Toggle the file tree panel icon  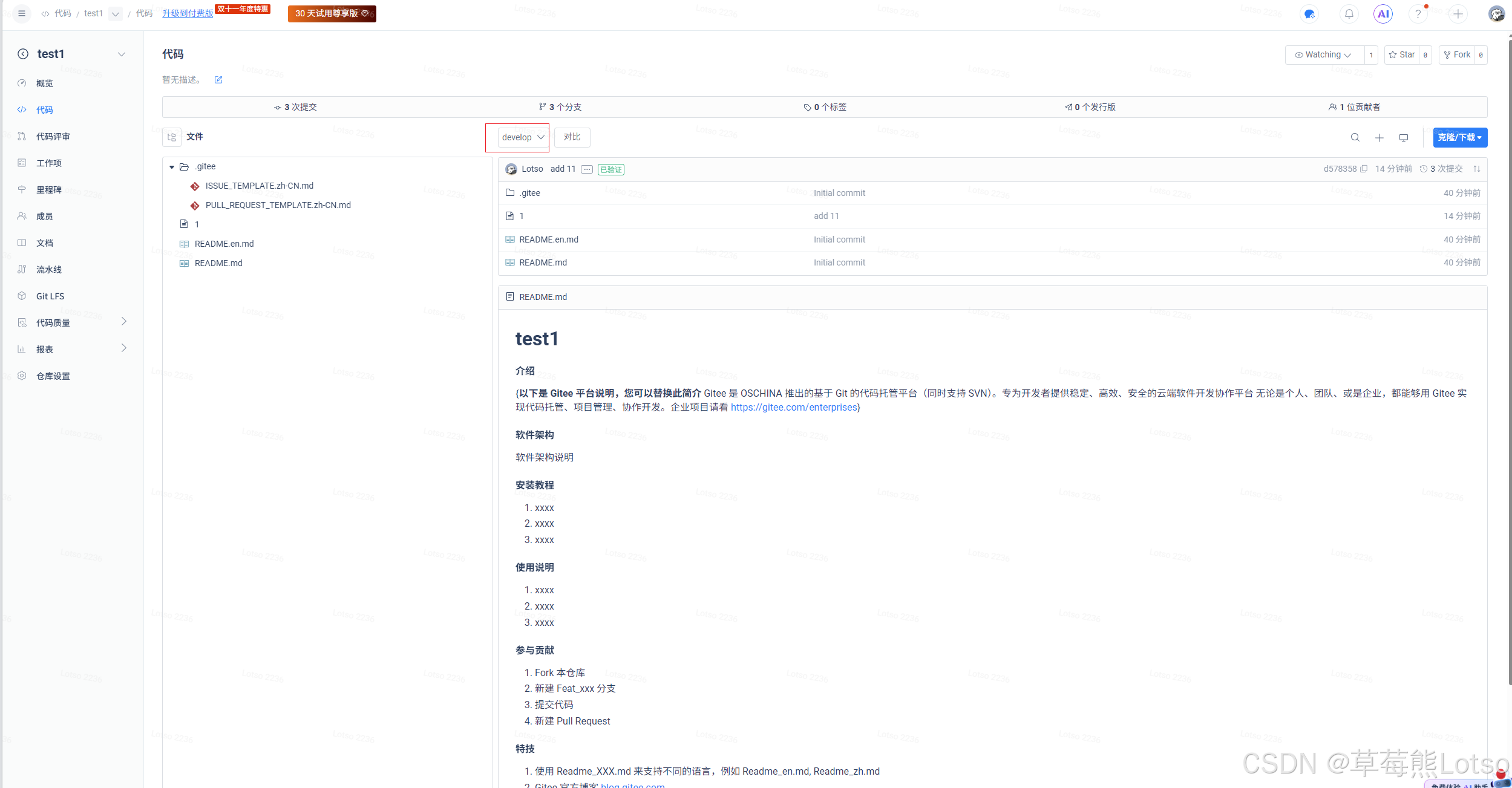172,137
